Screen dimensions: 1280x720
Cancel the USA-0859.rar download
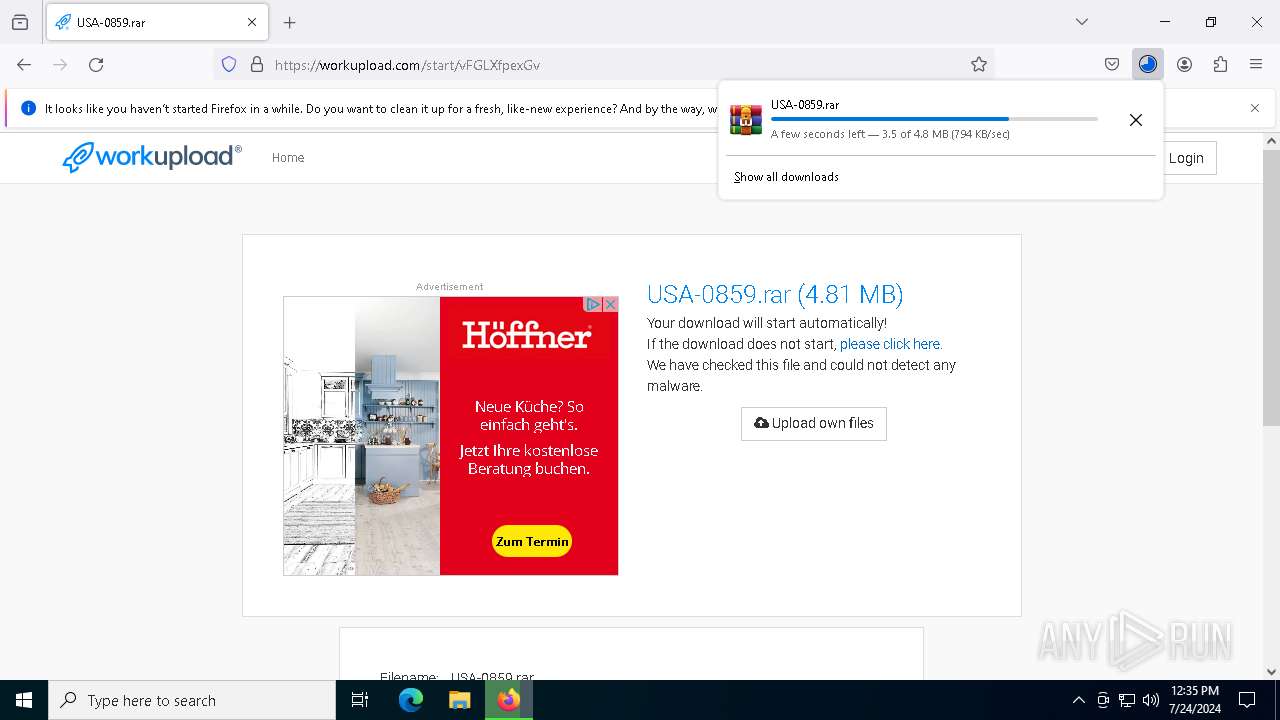(1136, 120)
